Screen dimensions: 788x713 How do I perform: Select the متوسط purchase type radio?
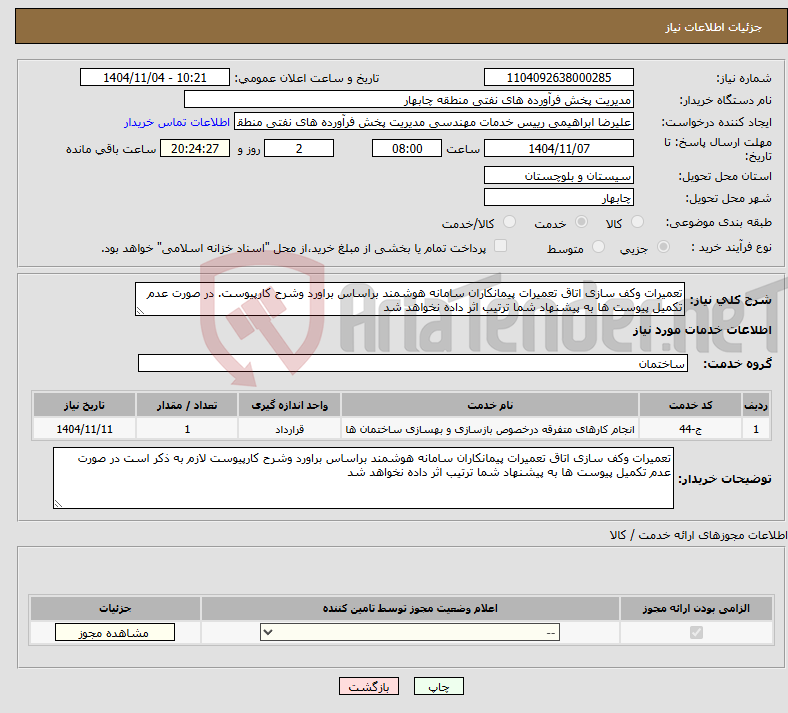click(x=598, y=247)
